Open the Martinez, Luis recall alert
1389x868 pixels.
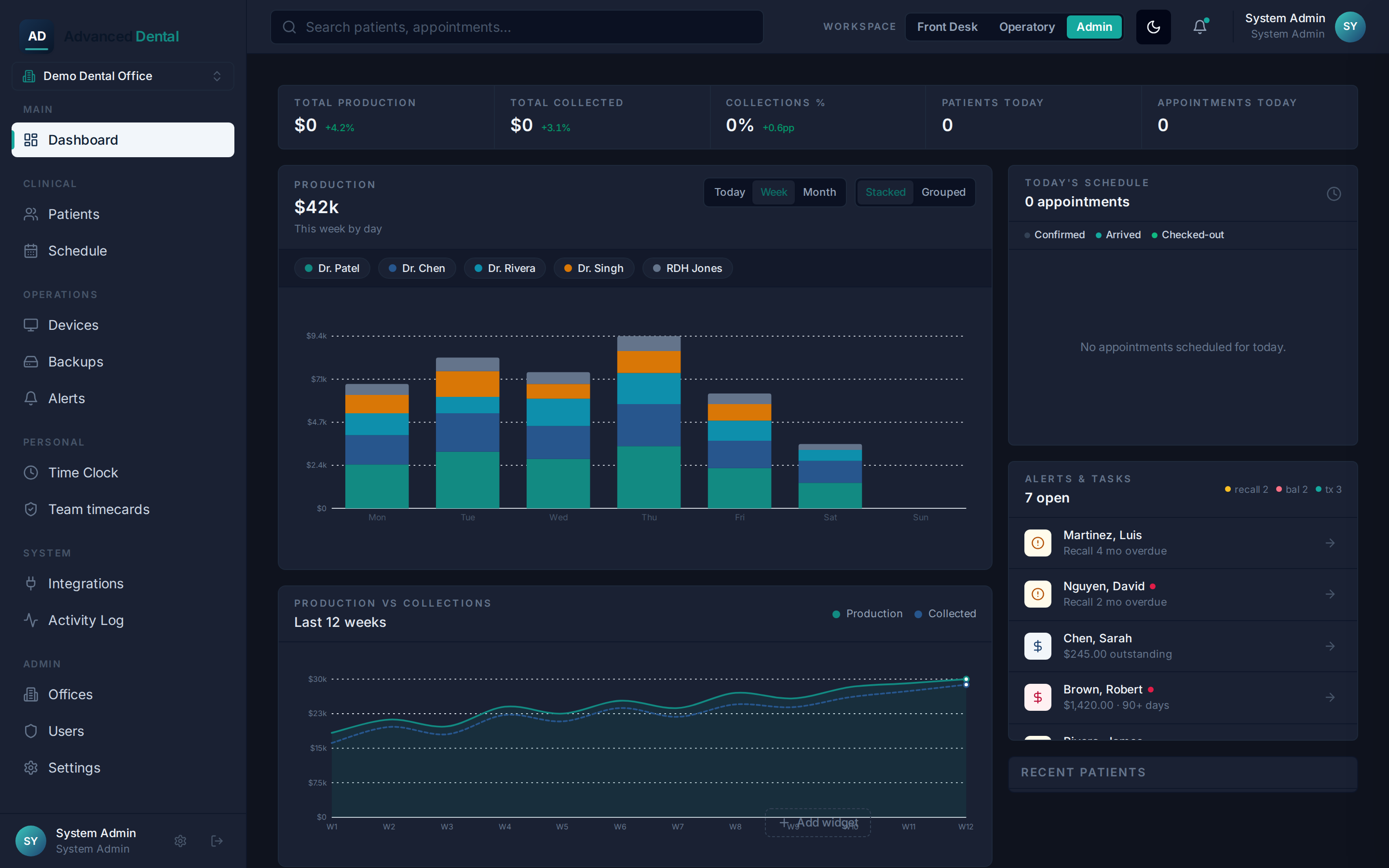[1183, 543]
